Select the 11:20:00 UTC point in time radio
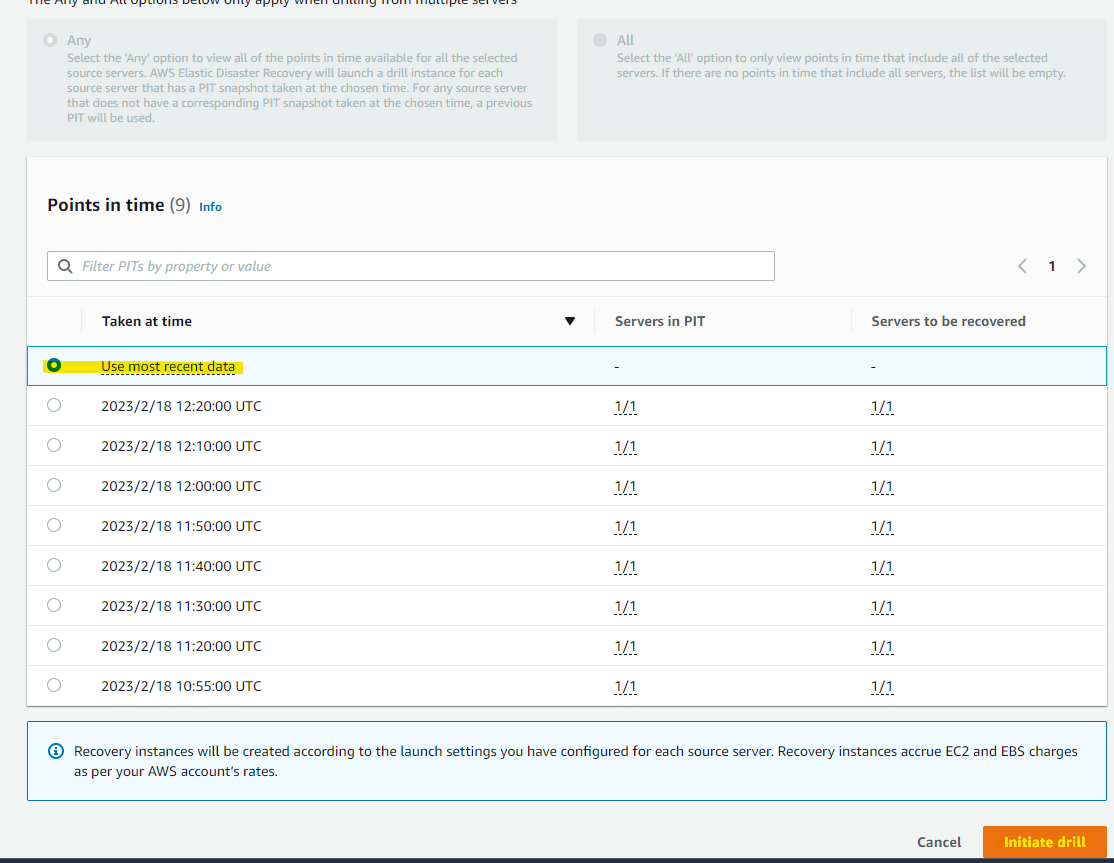 pos(54,645)
